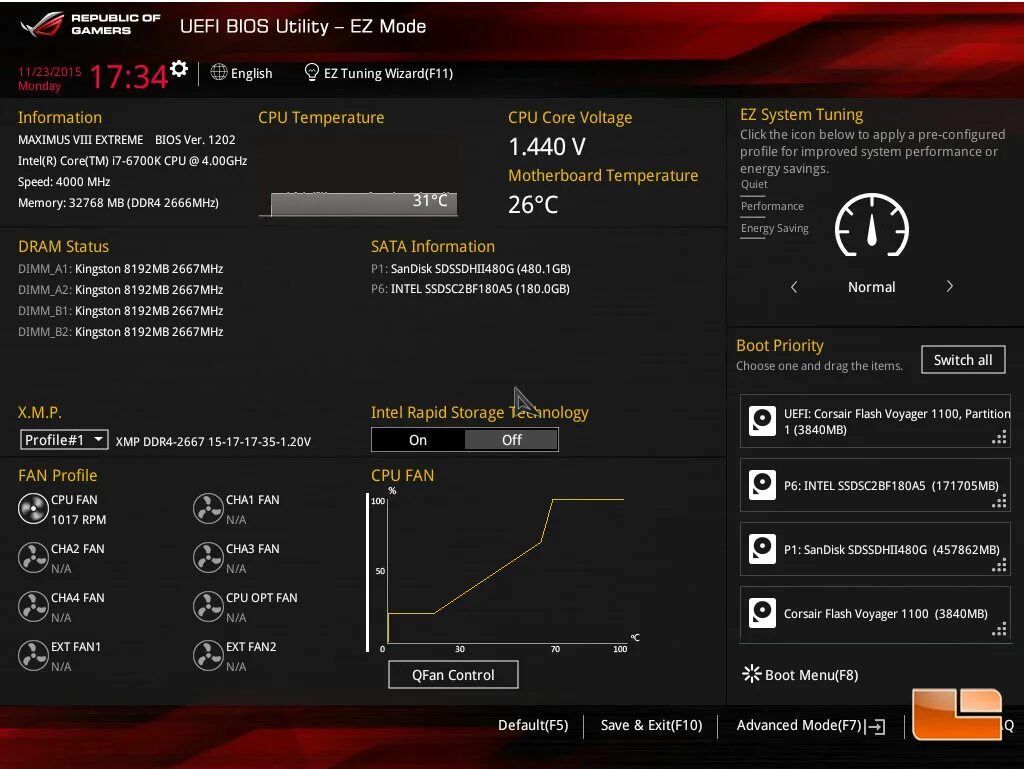
Task: Open QFan Control
Action: point(453,674)
